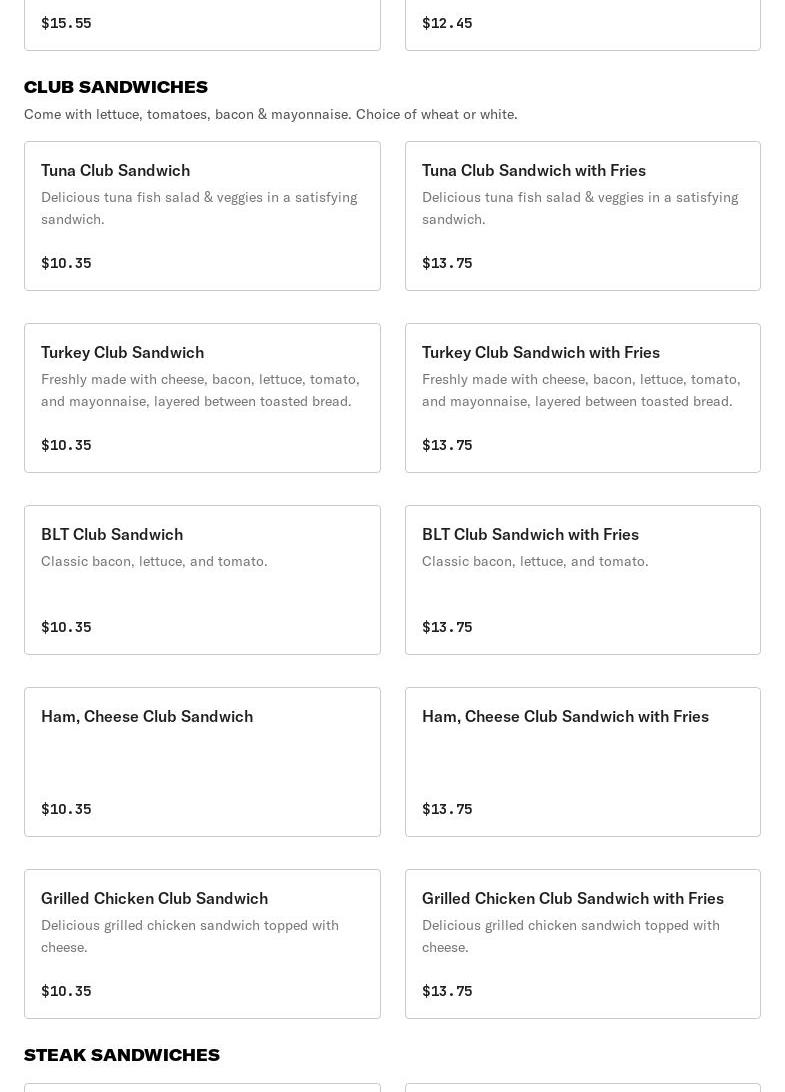Click the Steak Sandwiches section heading
This screenshot has height=1092, width=785.
(122, 1055)
